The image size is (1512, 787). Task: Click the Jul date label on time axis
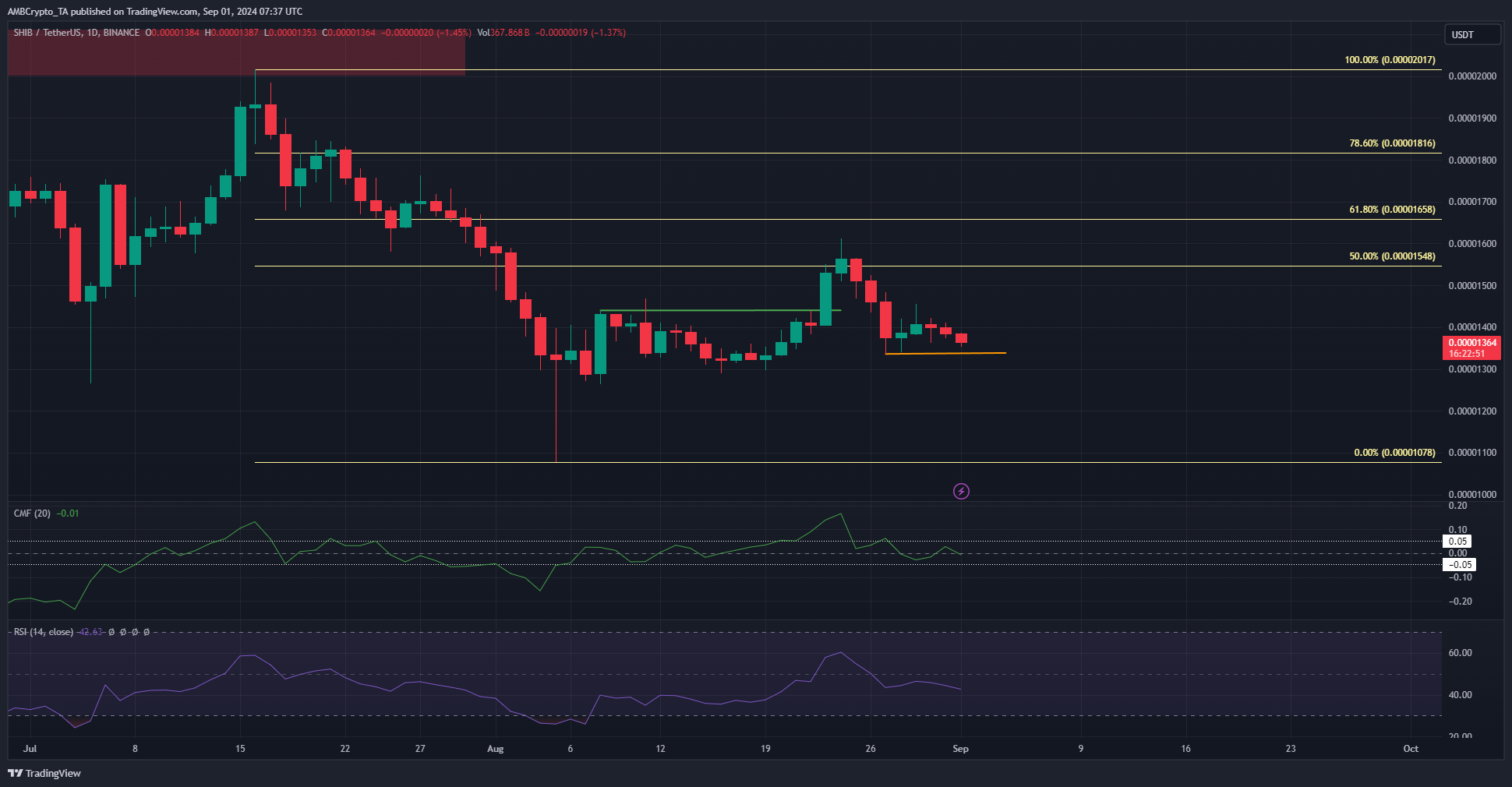30,749
